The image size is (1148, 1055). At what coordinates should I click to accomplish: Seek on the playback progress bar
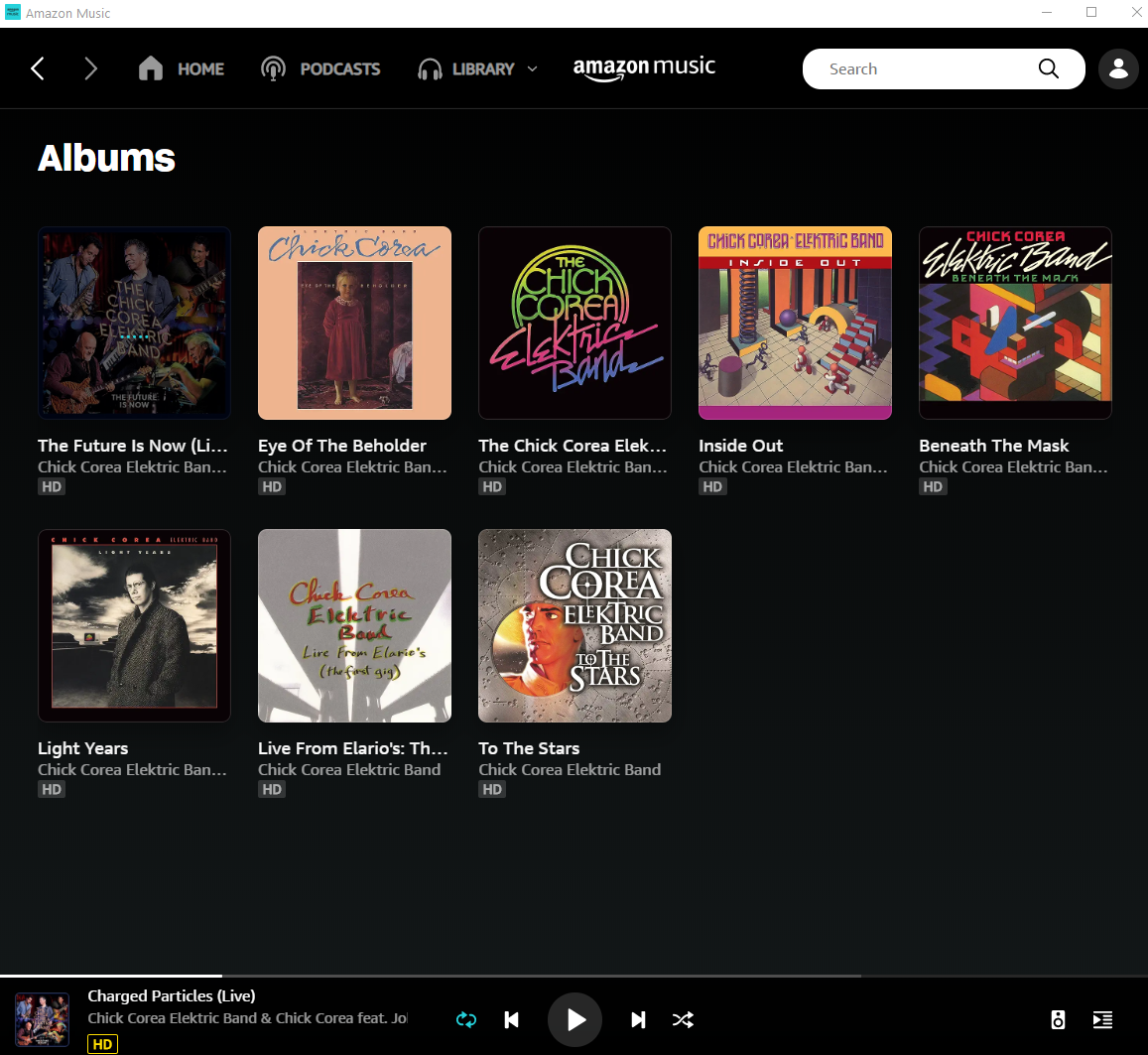pos(574,976)
